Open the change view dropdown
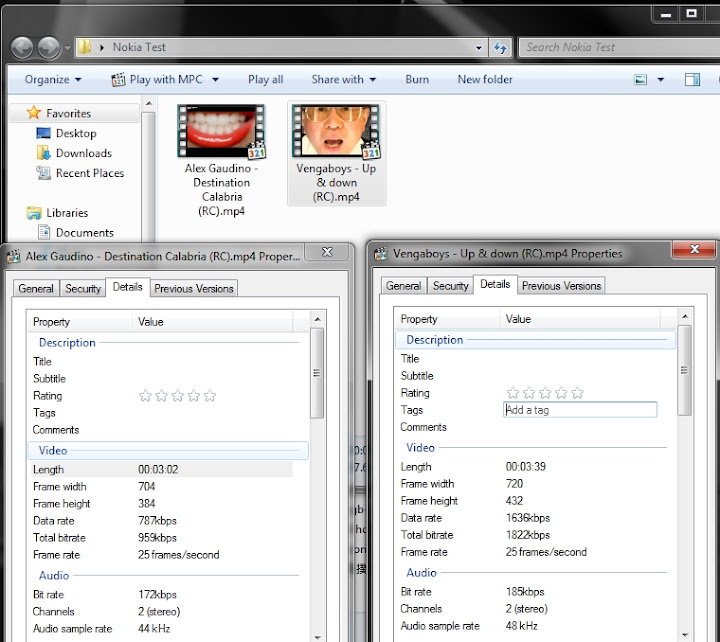This screenshot has width=720, height=642. click(x=661, y=80)
